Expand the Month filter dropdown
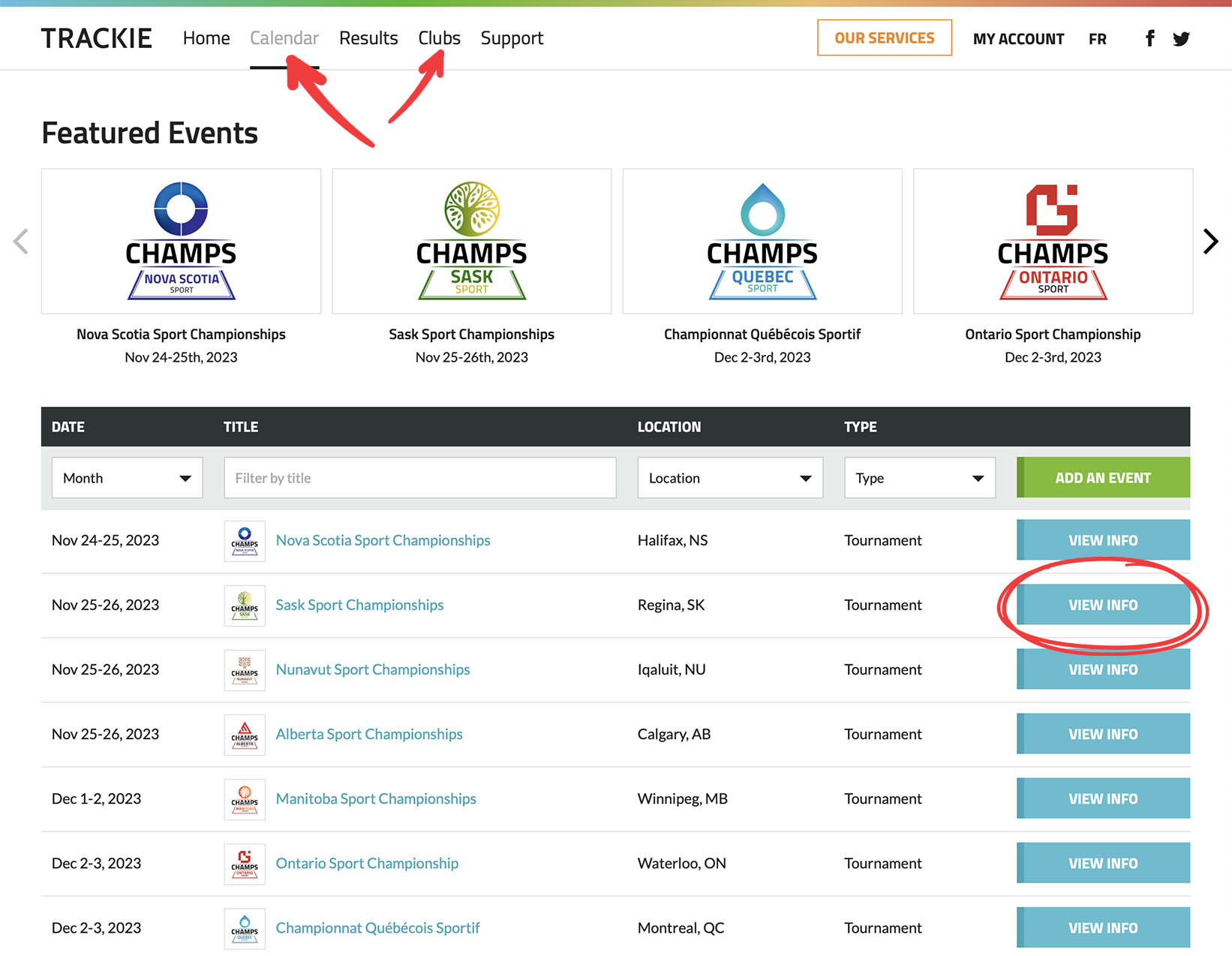Image resolution: width=1232 pixels, height=956 pixels. point(127,478)
